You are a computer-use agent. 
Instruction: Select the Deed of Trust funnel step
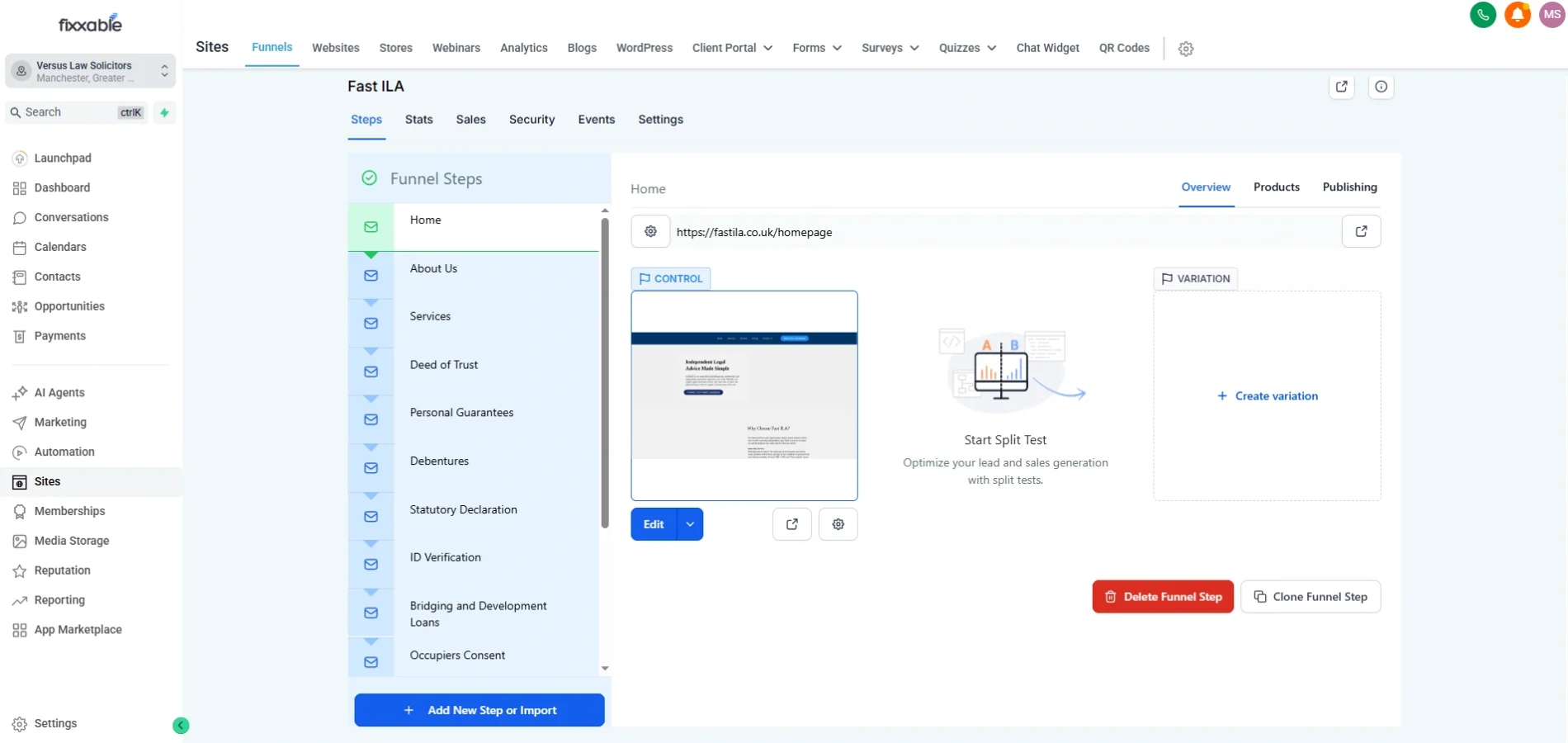[443, 364]
